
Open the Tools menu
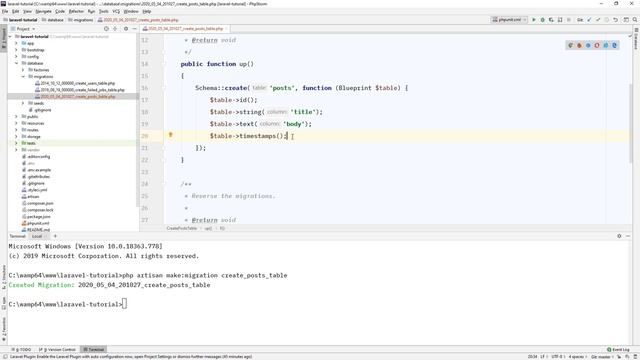[x=104, y=11]
